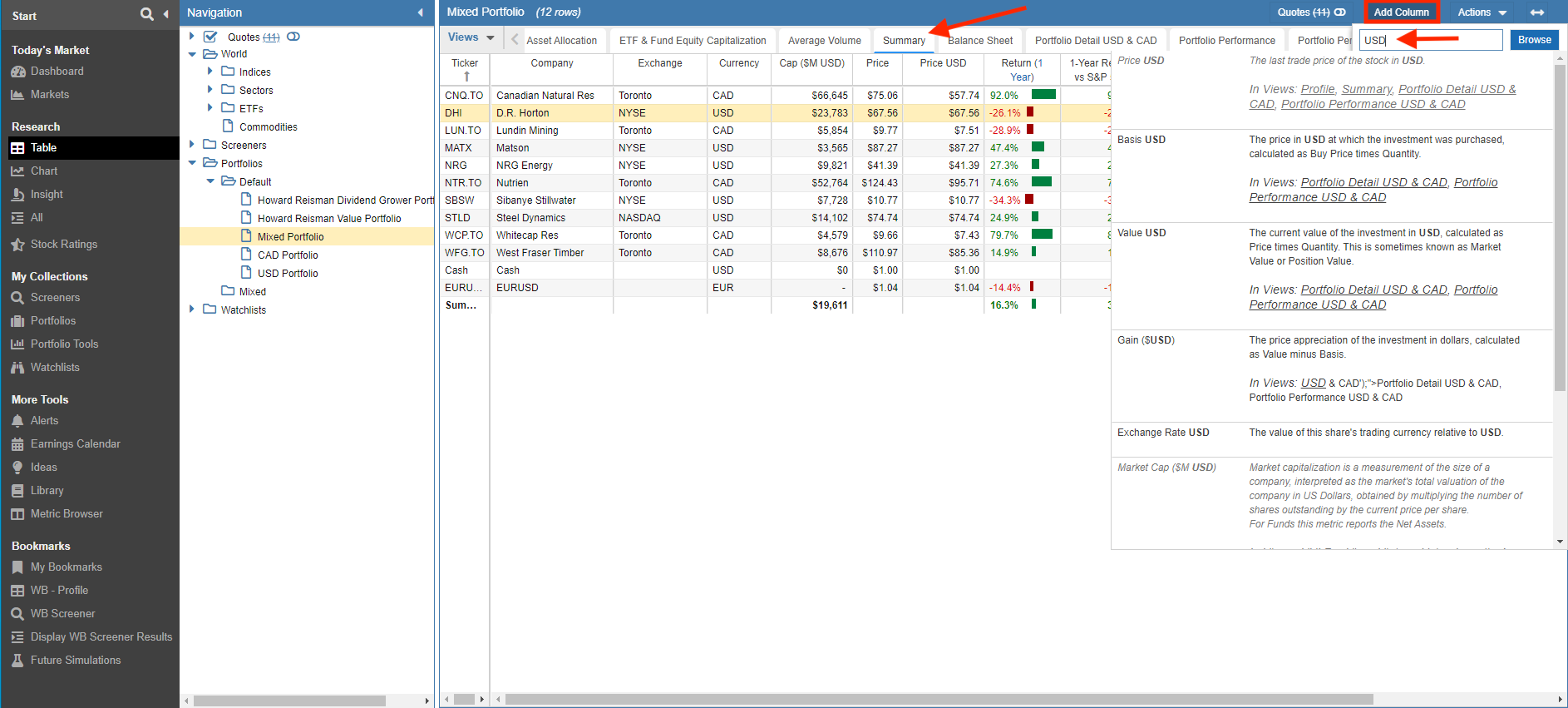The height and width of the screenshot is (708, 1568).
Task: Switch to the Summary view tab
Action: [904, 41]
